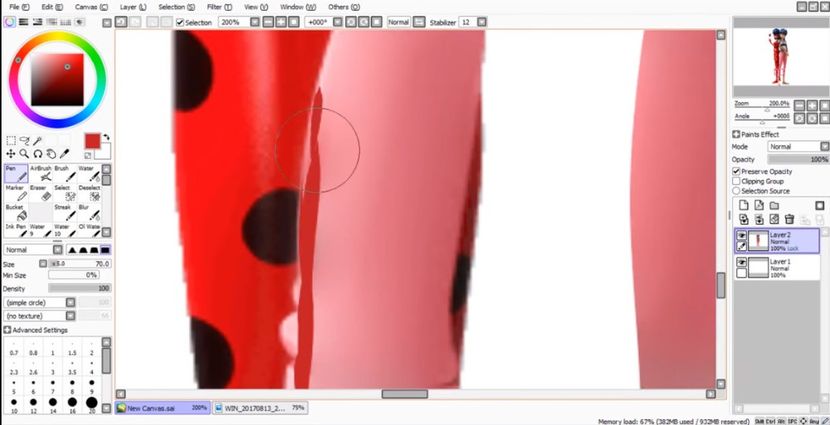Switch to the New Canvas.sai tab

click(163, 408)
